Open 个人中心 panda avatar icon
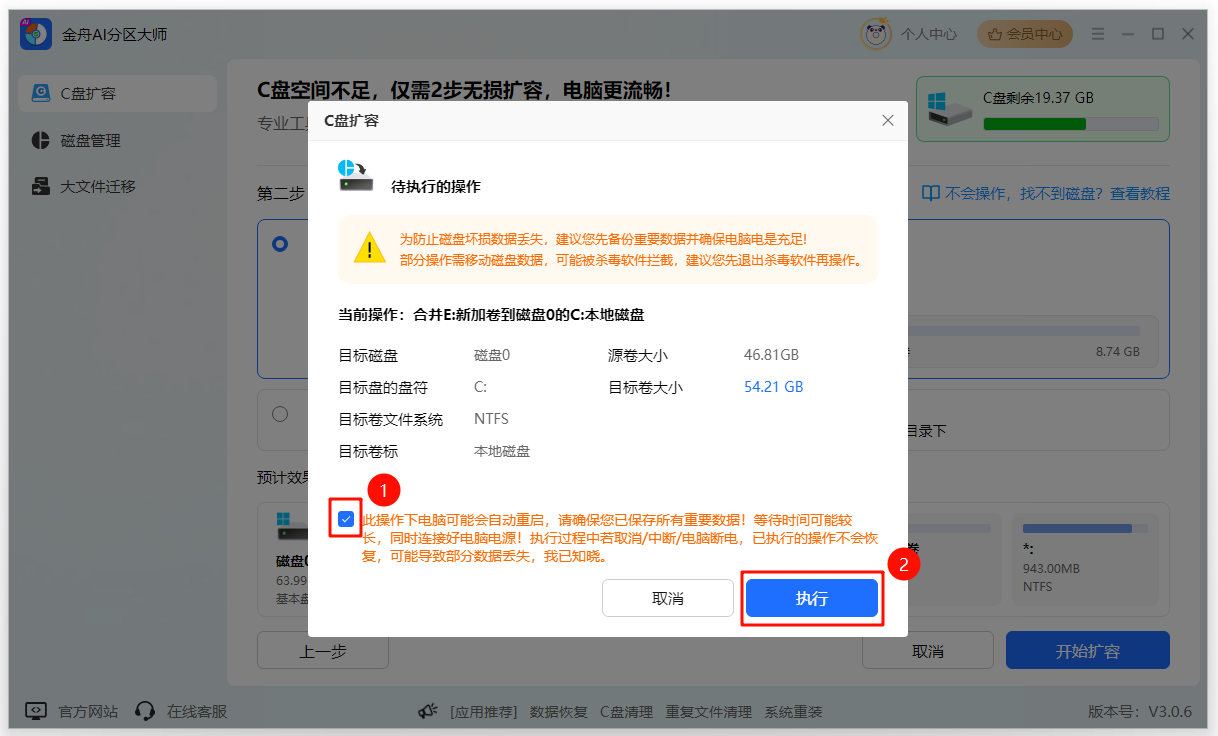Screen dimensions: 1218x736 876,34
